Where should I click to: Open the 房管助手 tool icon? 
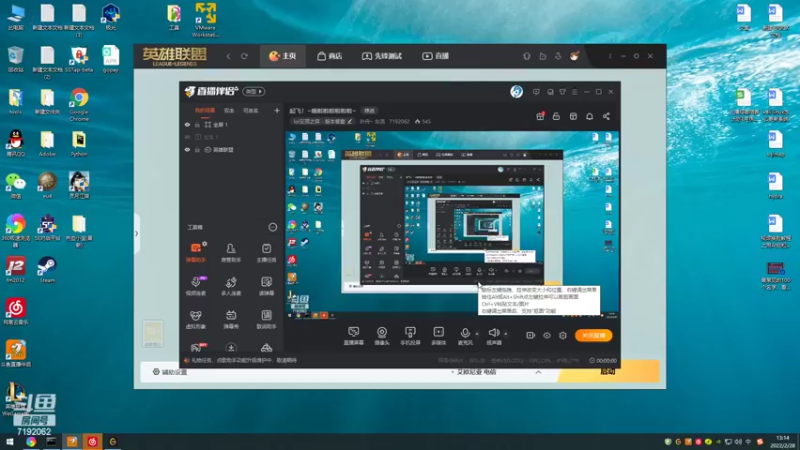231,253
